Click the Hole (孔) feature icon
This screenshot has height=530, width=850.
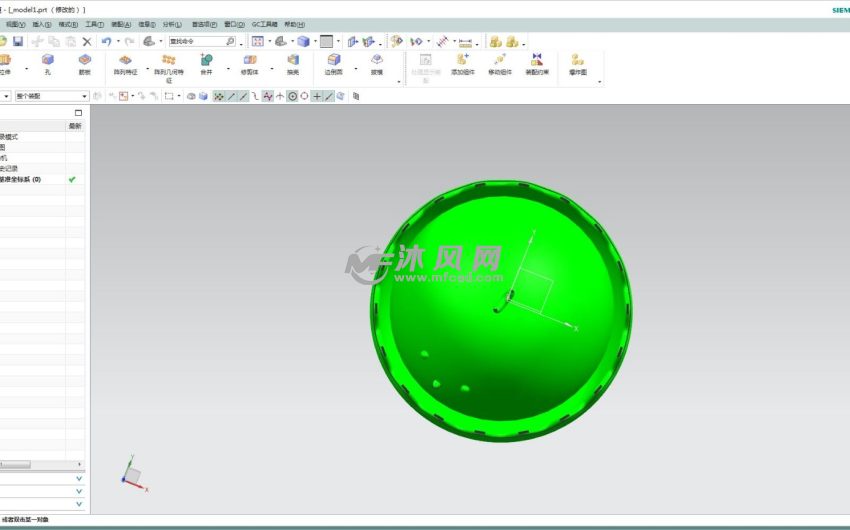(x=47, y=61)
